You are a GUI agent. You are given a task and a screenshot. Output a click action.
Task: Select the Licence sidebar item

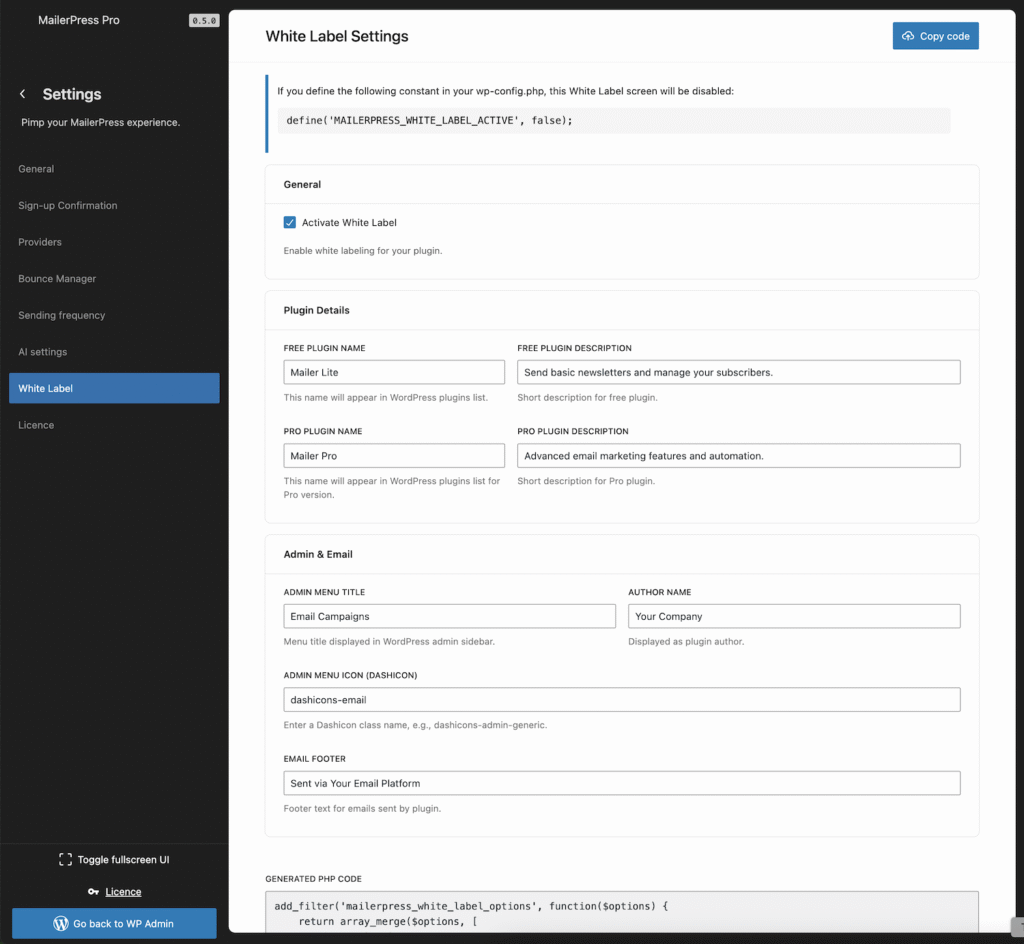[36, 425]
